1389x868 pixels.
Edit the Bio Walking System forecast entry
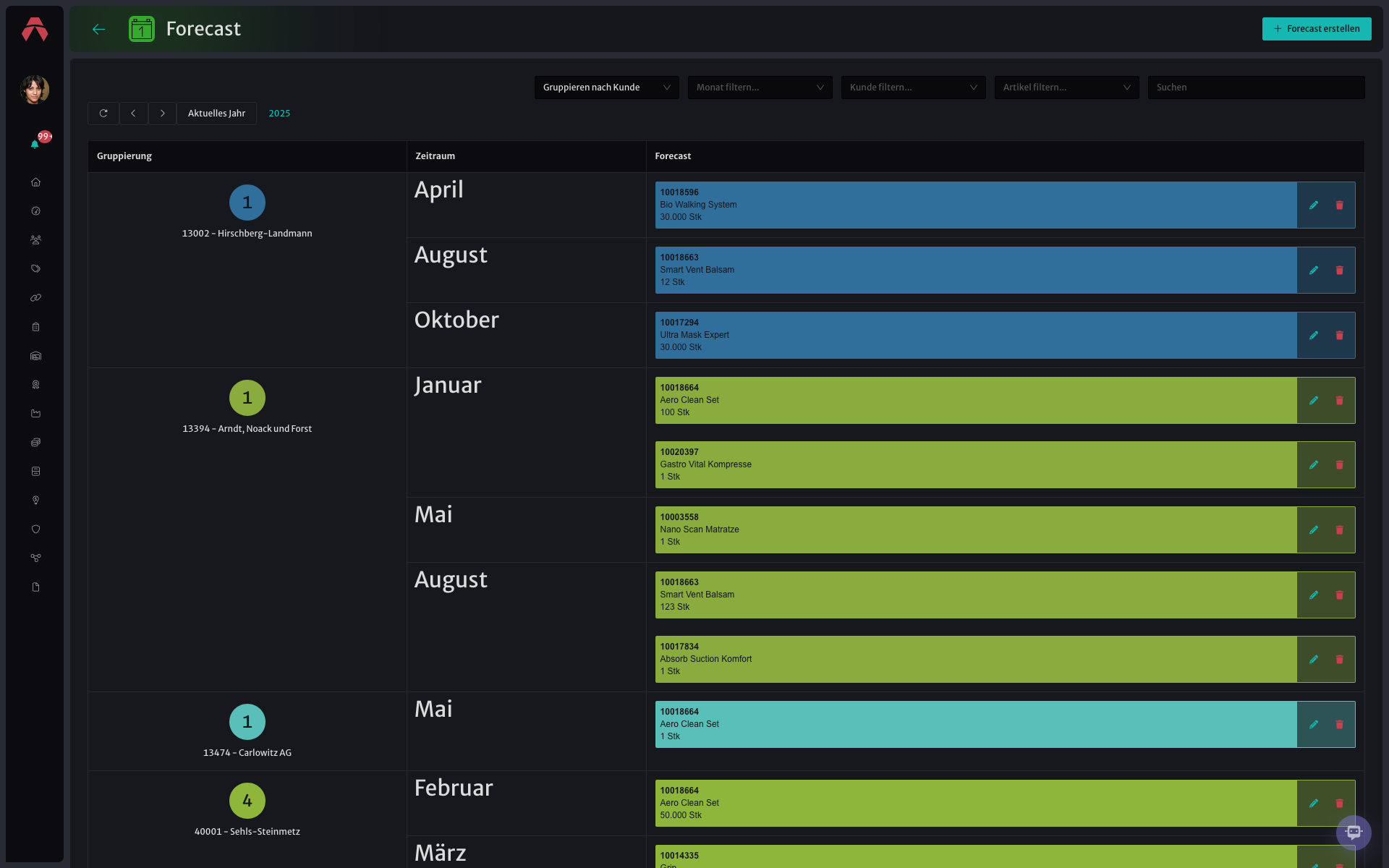pos(1314,205)
